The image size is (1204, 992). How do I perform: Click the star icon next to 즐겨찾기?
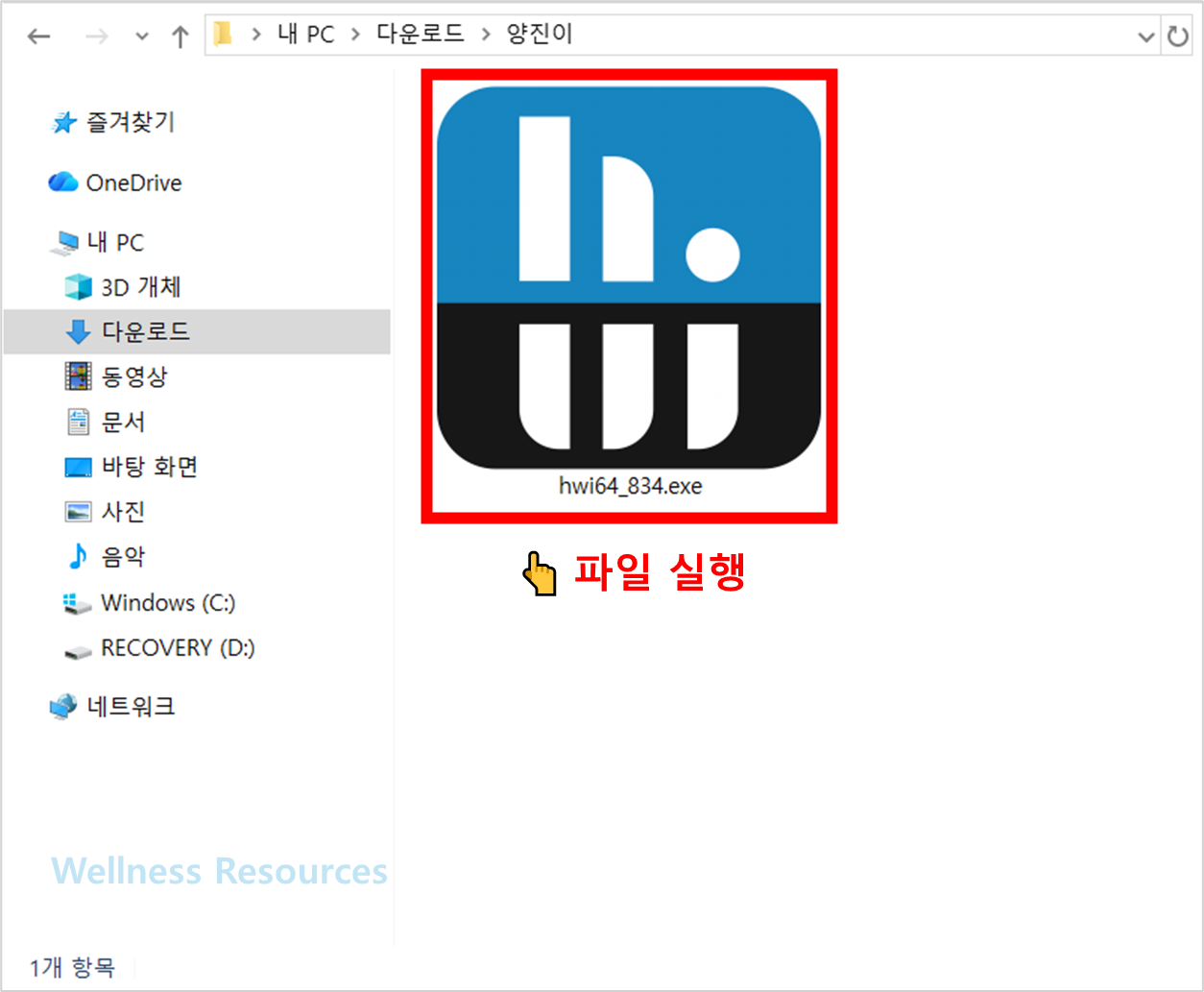pos(64,123)
